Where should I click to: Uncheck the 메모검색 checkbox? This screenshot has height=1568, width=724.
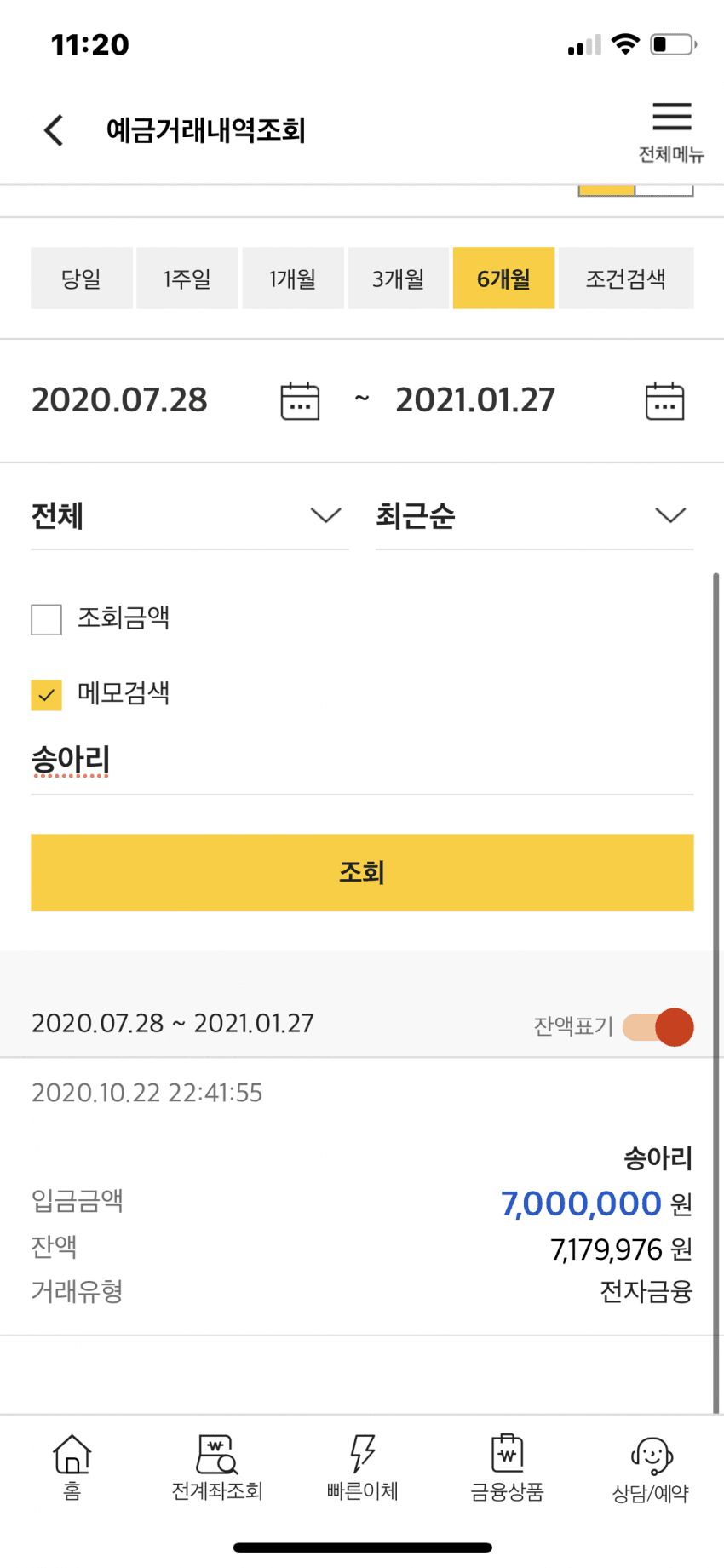[x=46, y=694]
